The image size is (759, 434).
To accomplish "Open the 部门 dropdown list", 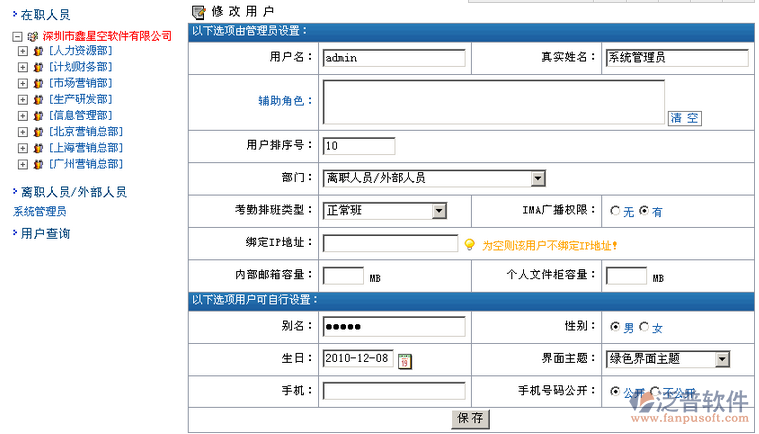I will point(537,179).
